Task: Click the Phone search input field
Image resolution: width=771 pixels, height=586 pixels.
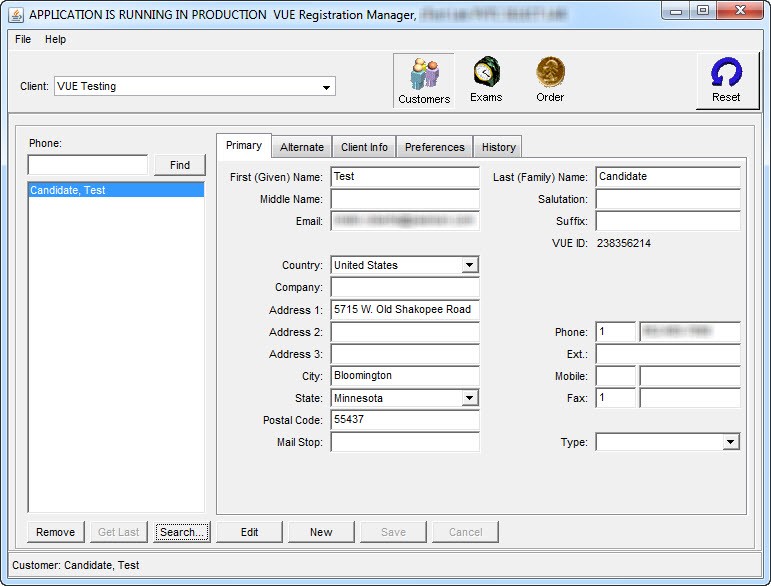Action: [x=88, y=165]
